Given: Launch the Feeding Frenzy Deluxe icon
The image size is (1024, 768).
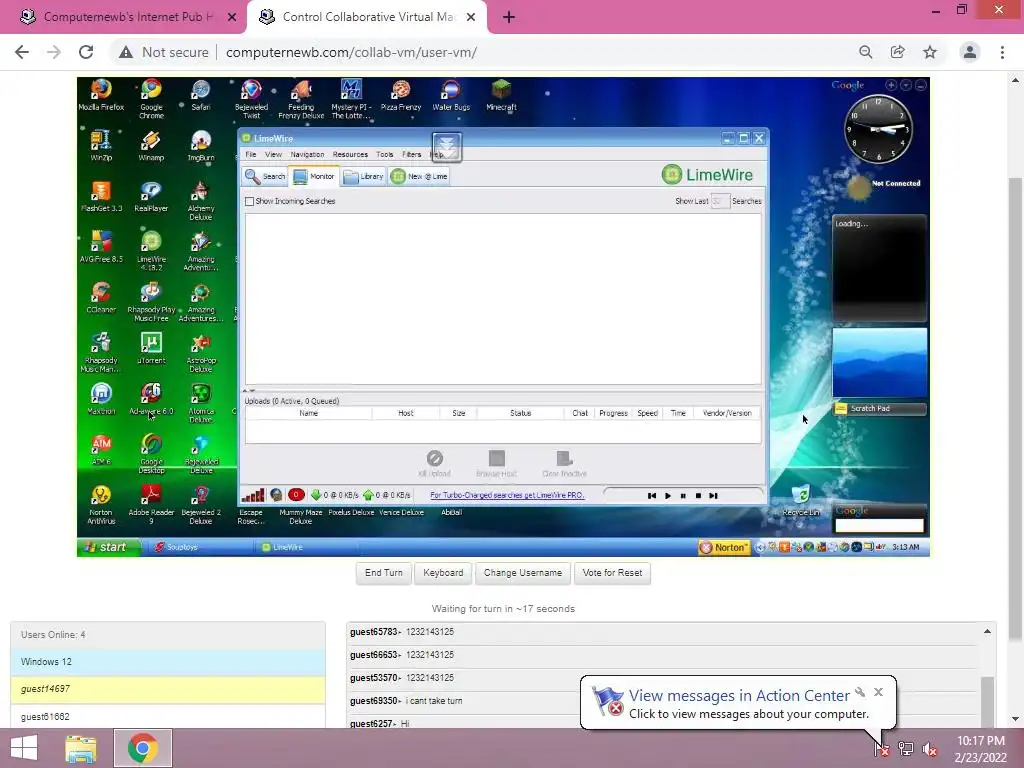Looking at the screenshot, I should coord(301,98).
